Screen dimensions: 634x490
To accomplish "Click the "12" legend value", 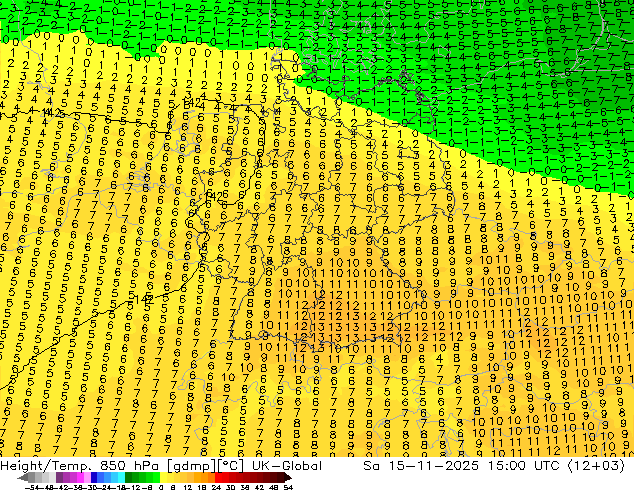I will (x=188, y=487).
